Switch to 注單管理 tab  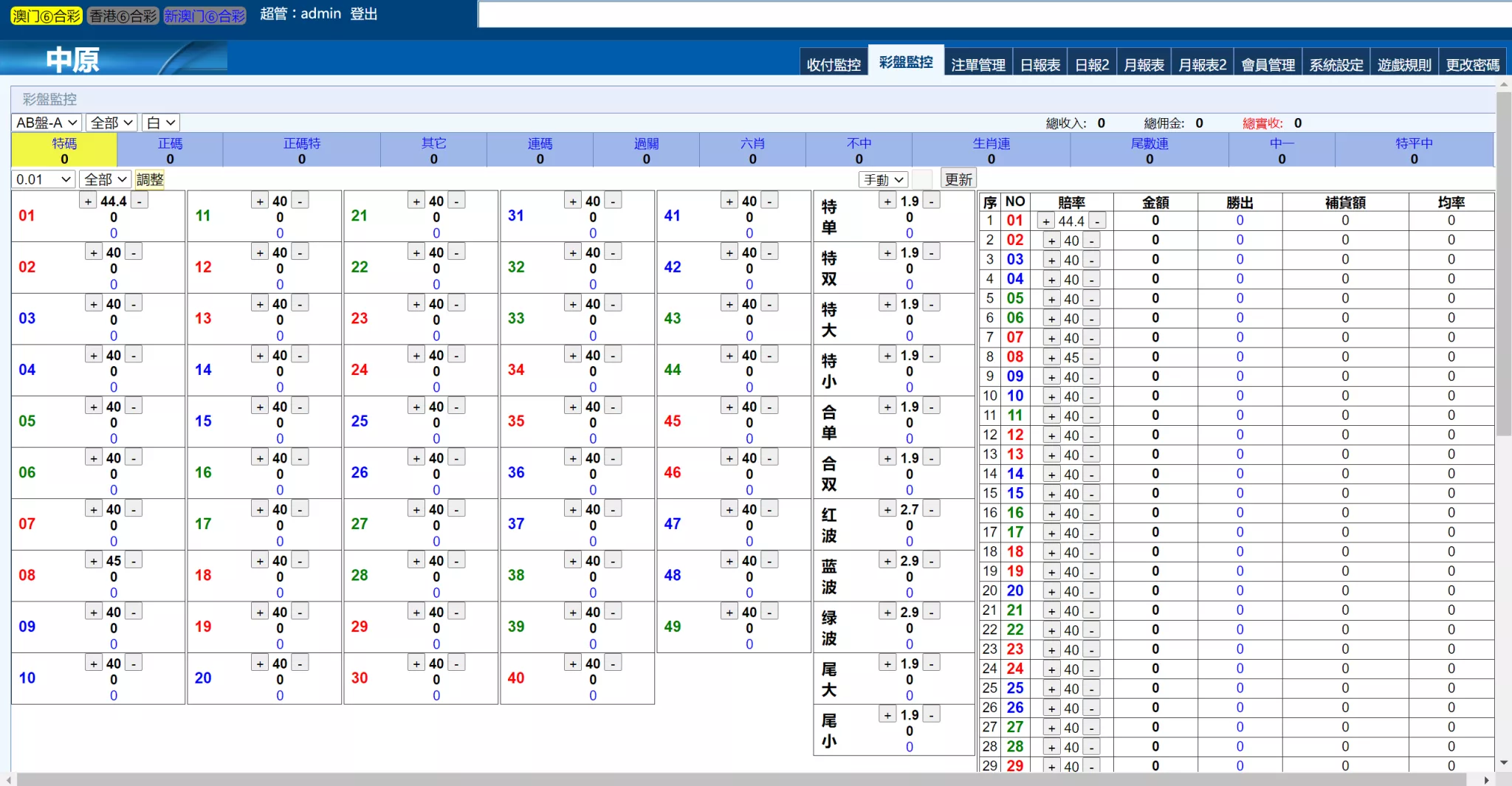point(977,65)
